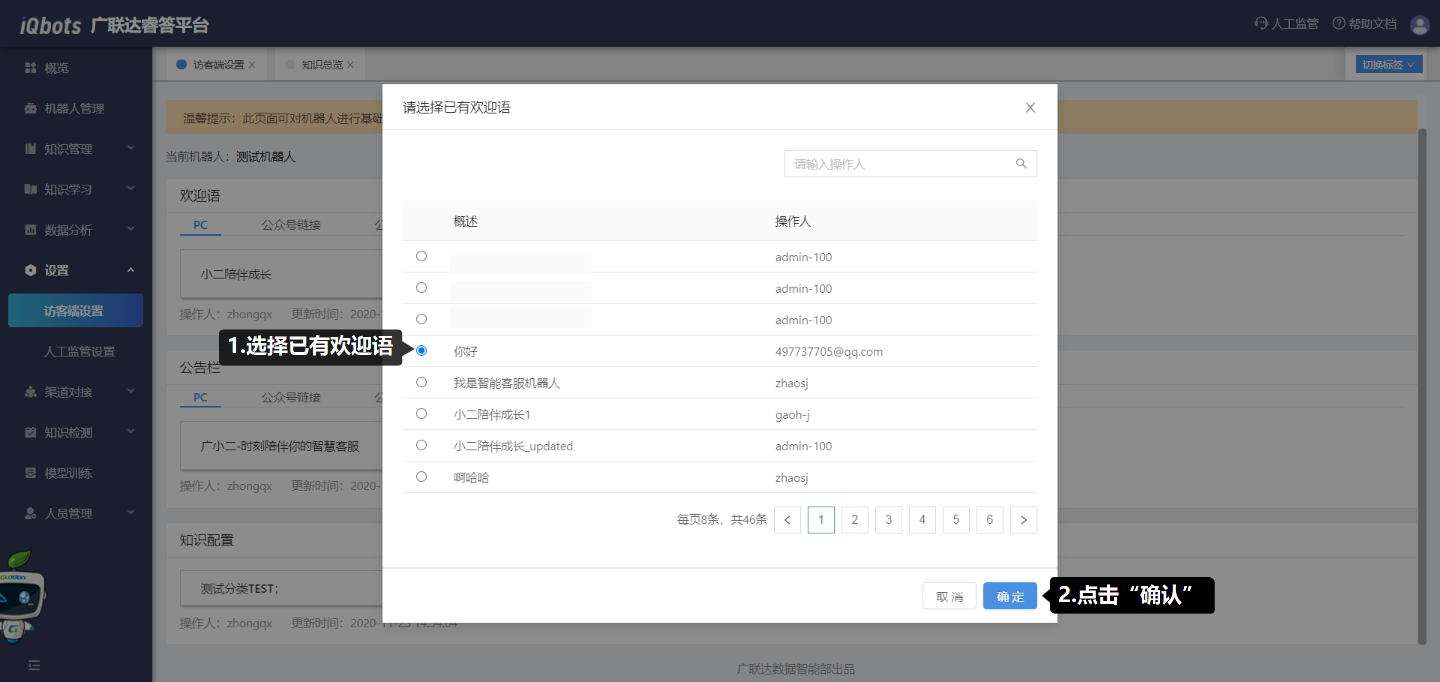The height and width of the screenshot is (682, 1440).
Task: Select the 啊哈哈 radio button
Action: point(421,476)
